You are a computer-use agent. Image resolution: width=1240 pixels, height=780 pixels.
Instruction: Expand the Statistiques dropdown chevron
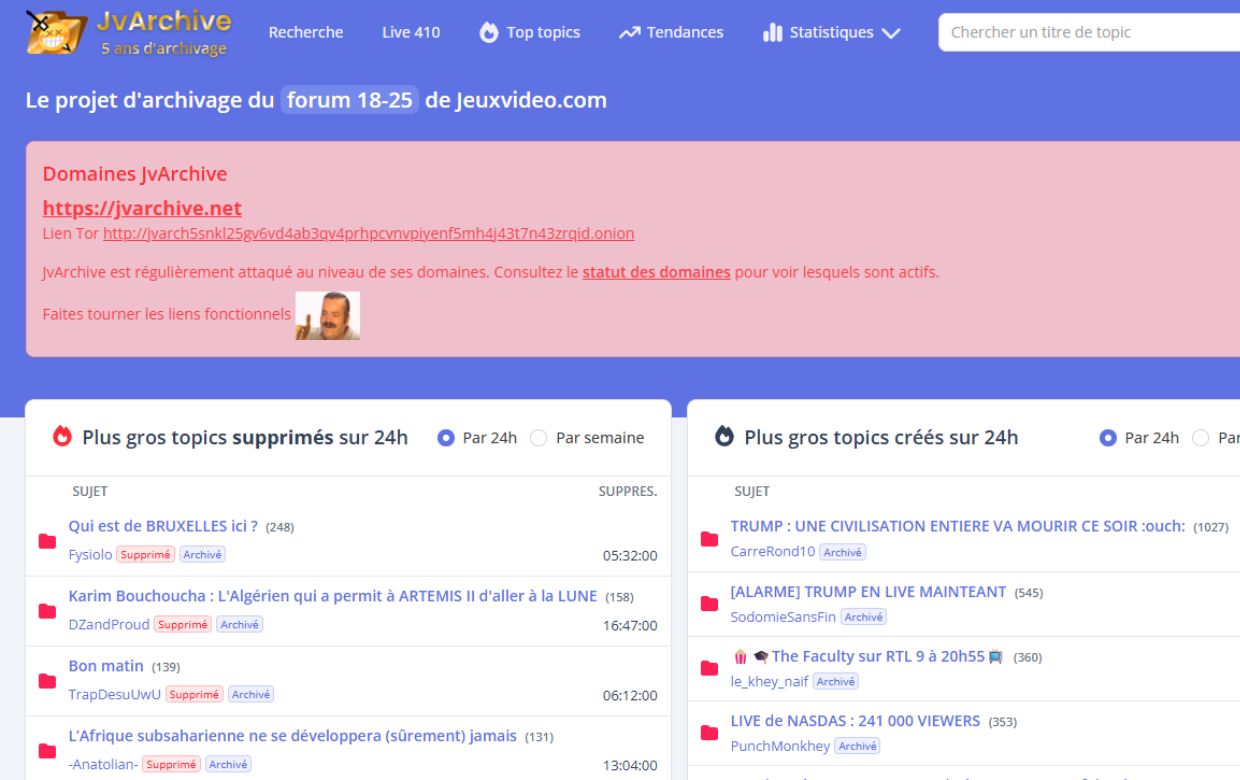pyautogui.click(x=890, y=33)
